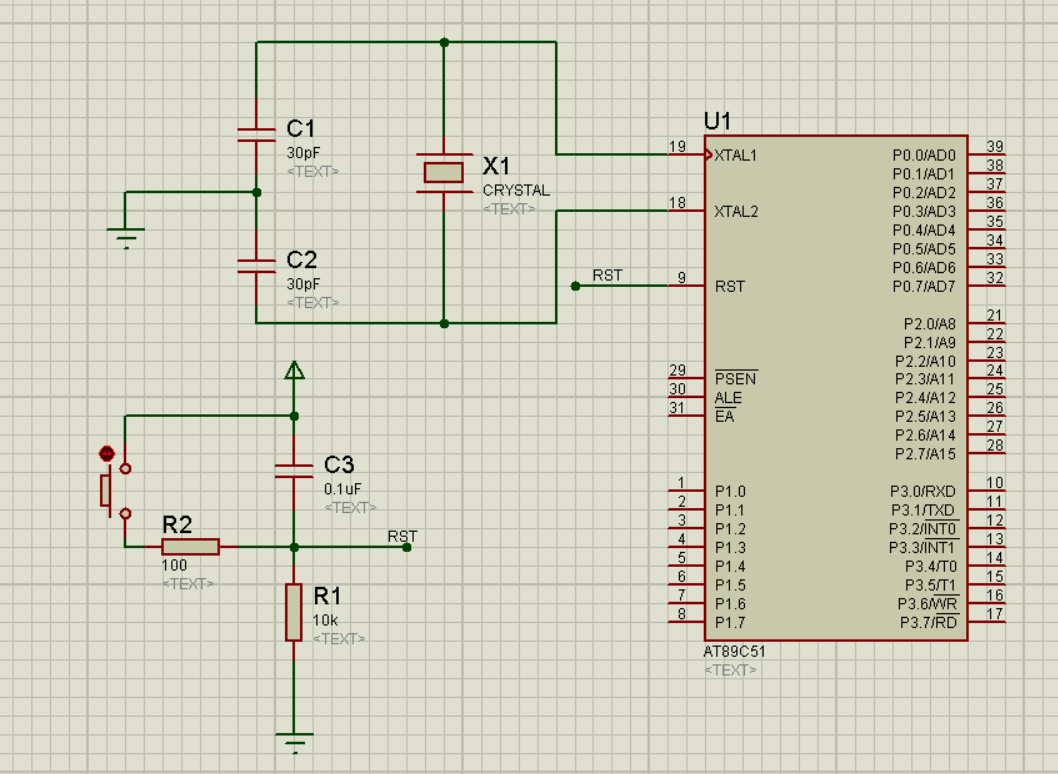Click the C1 30pF value text
This screenshot has height=774, width=1058.
coord(303,153)
